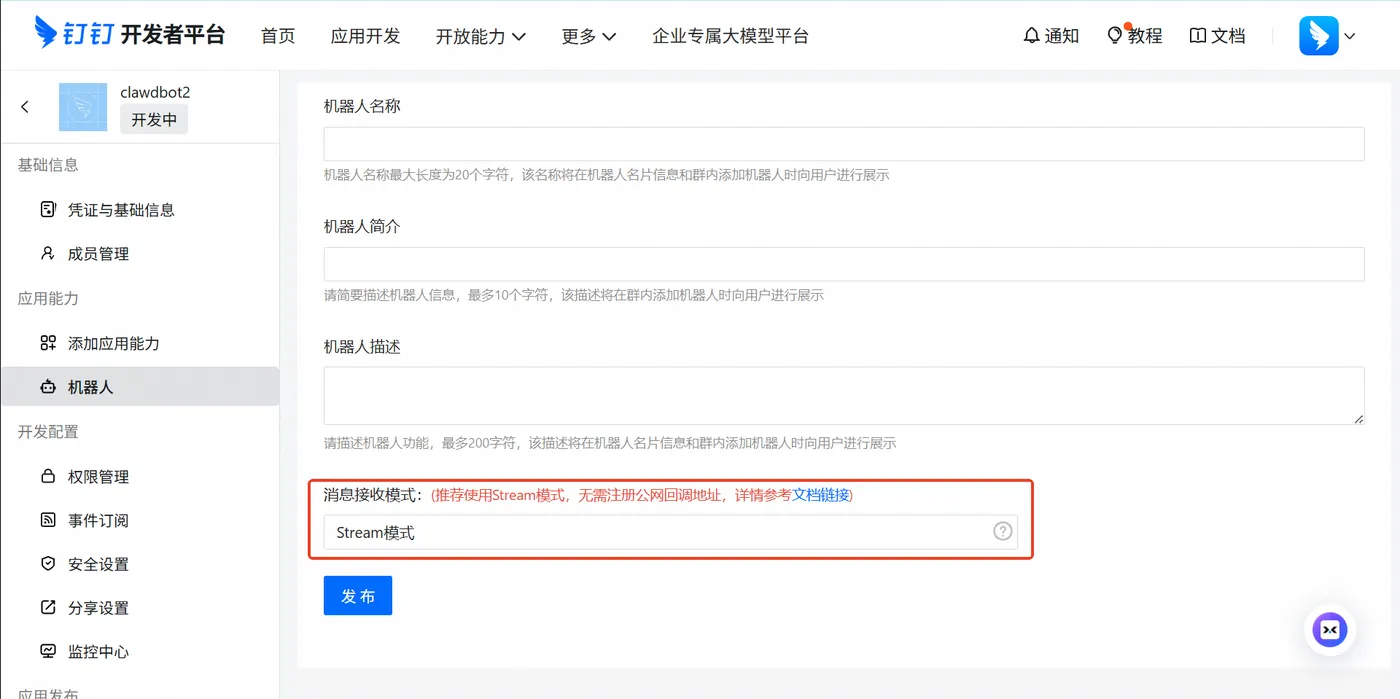Open 企业专属大模型平台 menu item

pyautogui.click(x=730, y=36)
